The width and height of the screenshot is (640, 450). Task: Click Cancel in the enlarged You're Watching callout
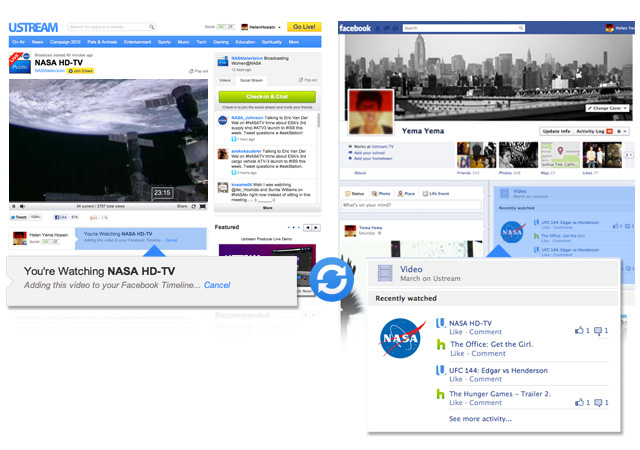[217, 285]
